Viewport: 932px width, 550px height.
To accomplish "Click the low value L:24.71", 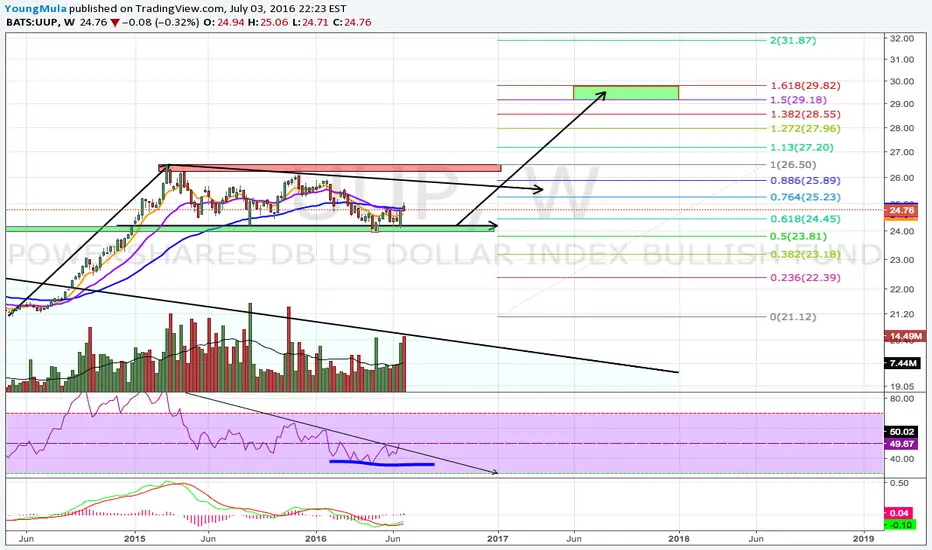I will click(x=310, y=23).
